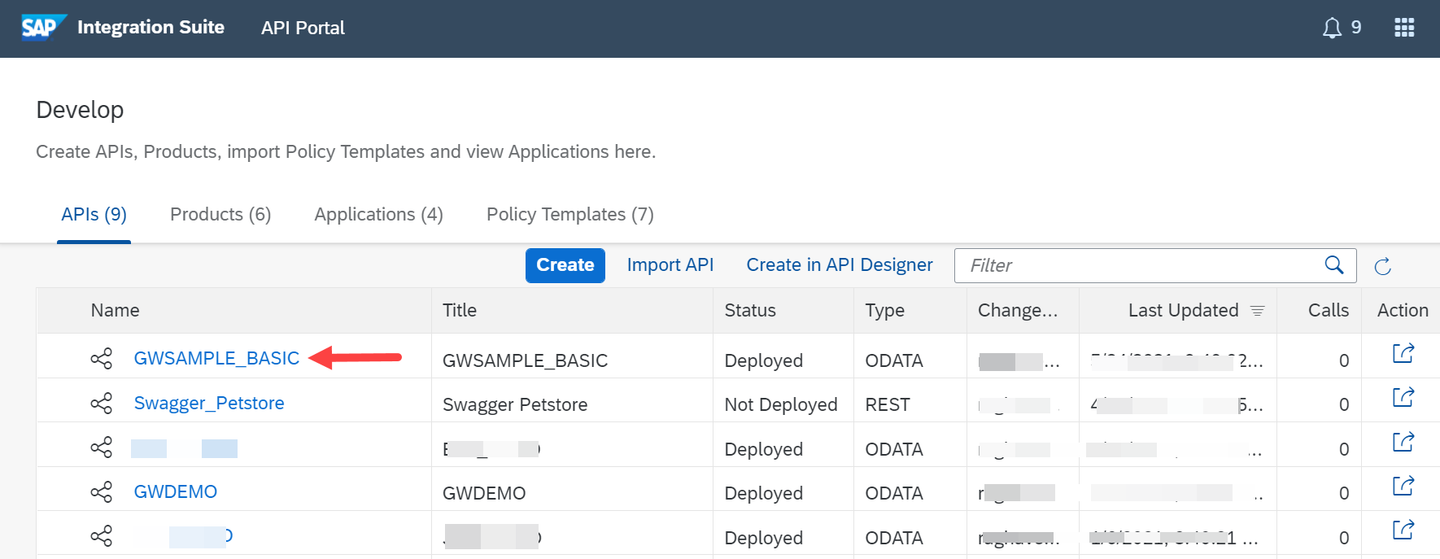Viewport: 1440px width, 559px height.
Task: Open the Swagger_Petstore API link
Action: [209, 403]
